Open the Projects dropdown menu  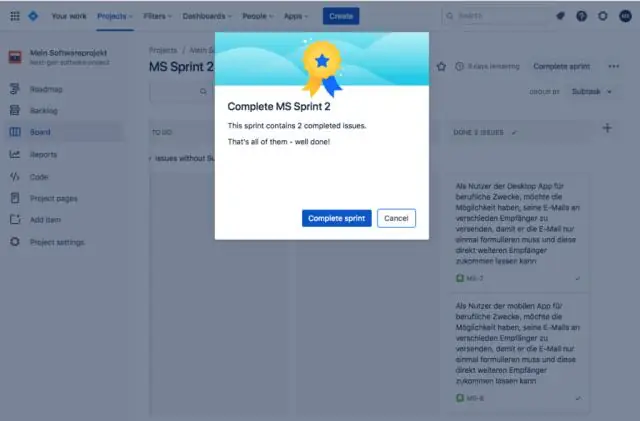[115, 16]
